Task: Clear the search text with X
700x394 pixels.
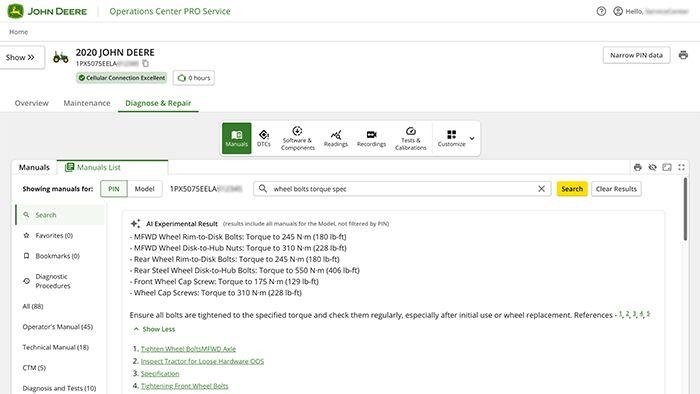Action: 542,189
